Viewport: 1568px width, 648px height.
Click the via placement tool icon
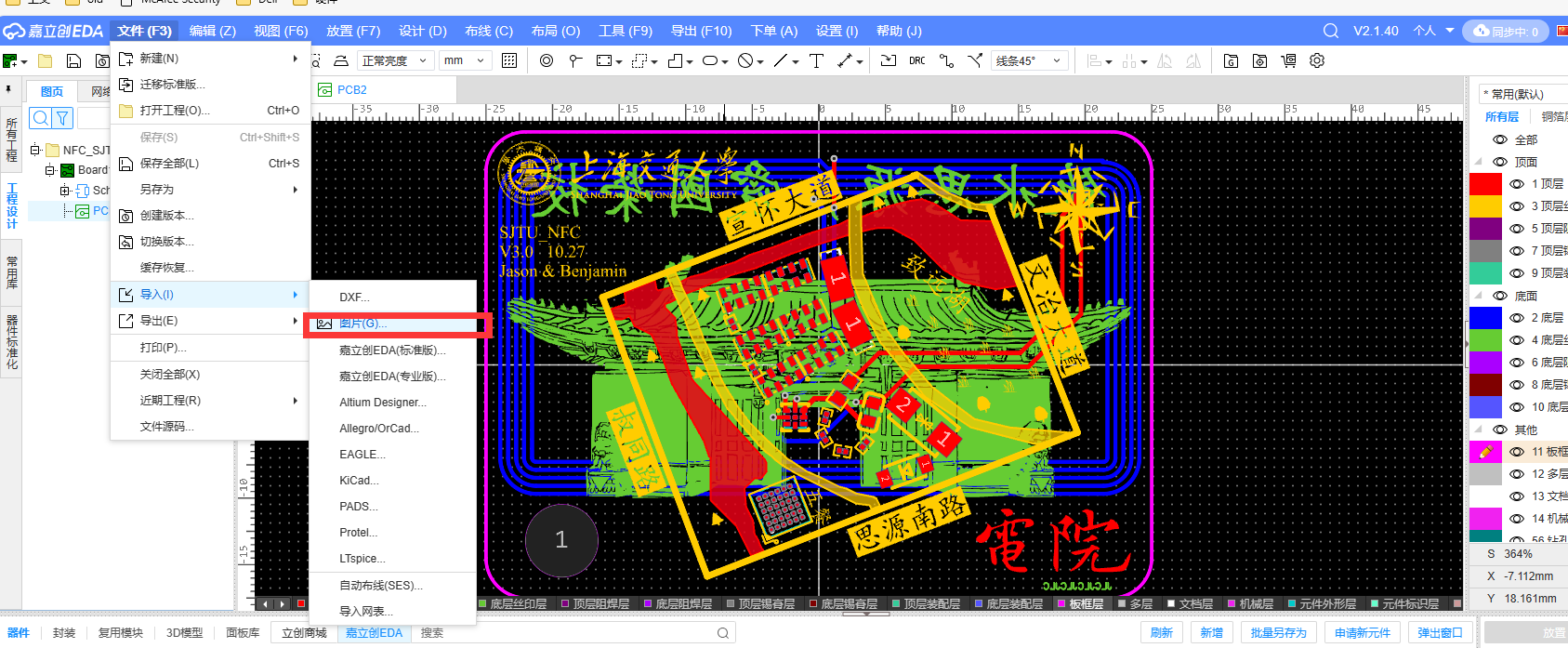tap(547, 60)
